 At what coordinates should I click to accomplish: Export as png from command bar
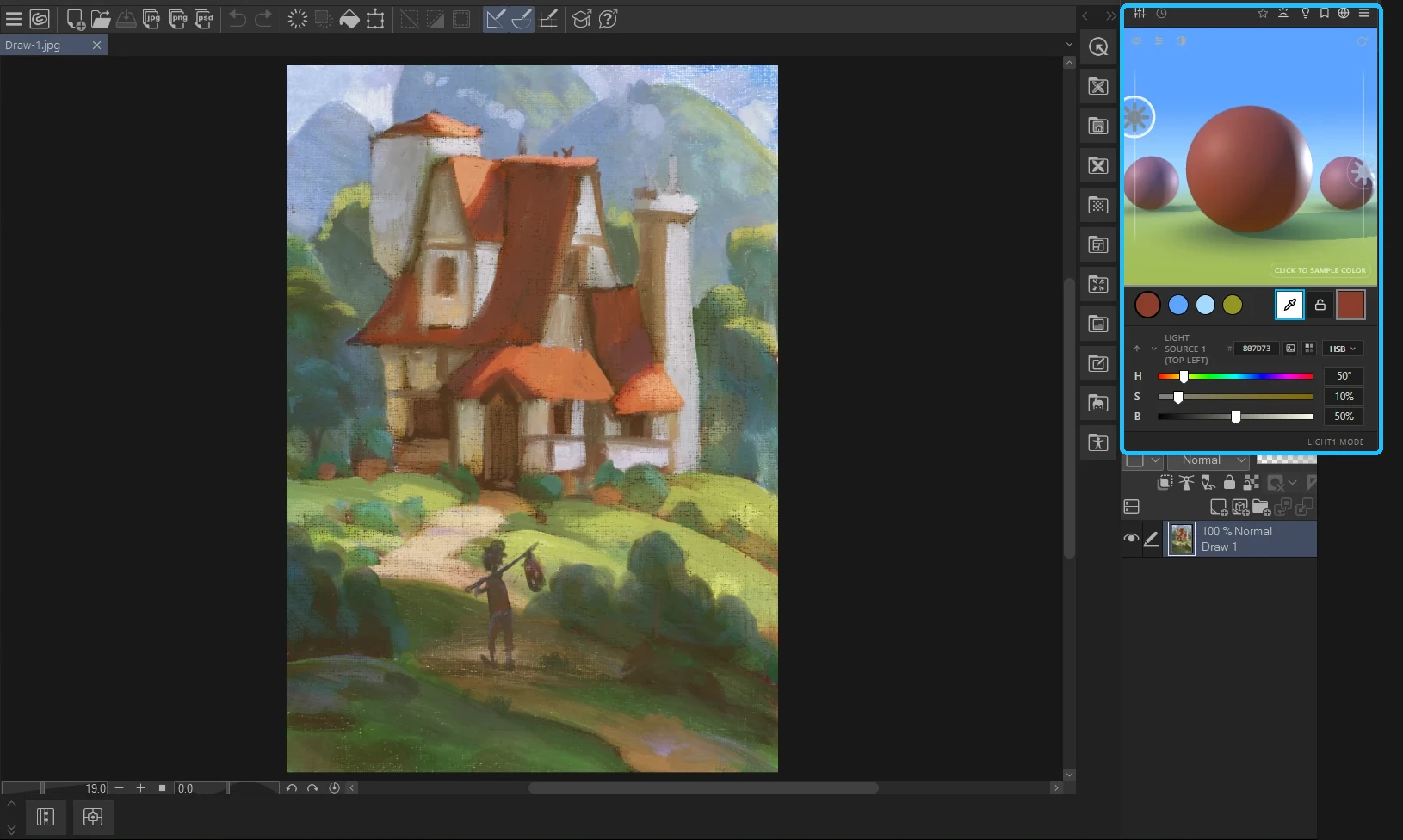click(178, 19)
